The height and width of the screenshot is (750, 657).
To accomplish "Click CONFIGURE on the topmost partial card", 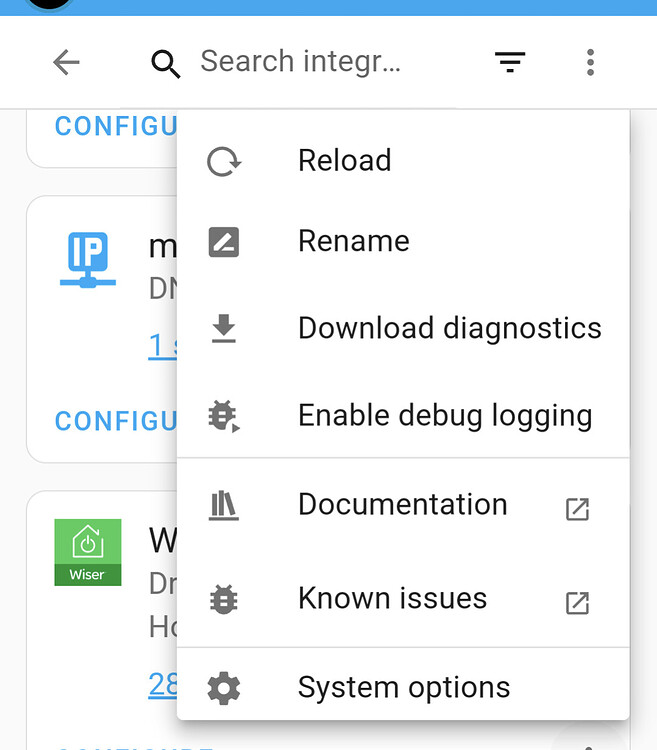I will (x=116, y=126).
